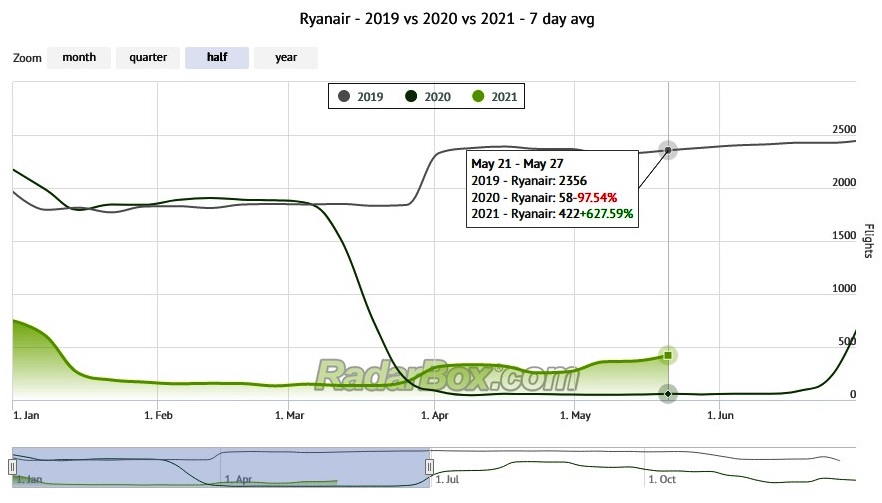Toggle the 2020 series in legend
This screenshot has width=882, height=503.
428,97
